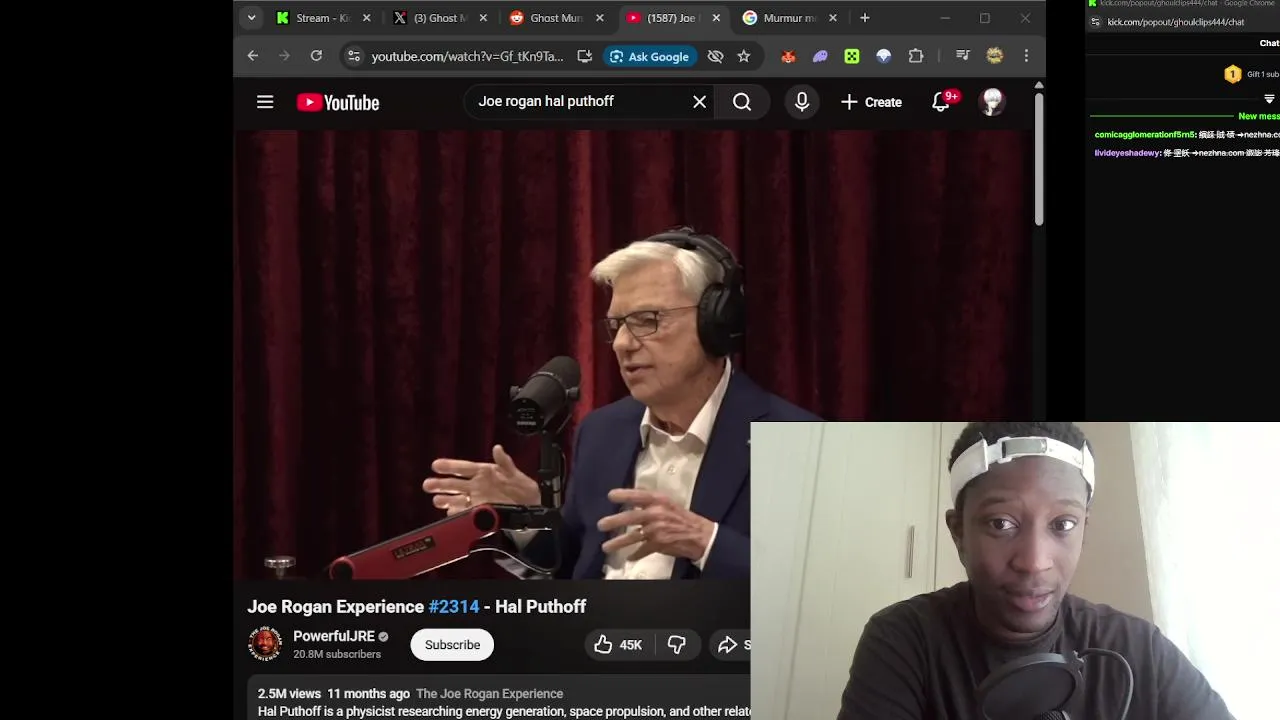The image size is (1280, 720).
Task: Expand the tab search dropdown arrow
Action: (252, 18)
